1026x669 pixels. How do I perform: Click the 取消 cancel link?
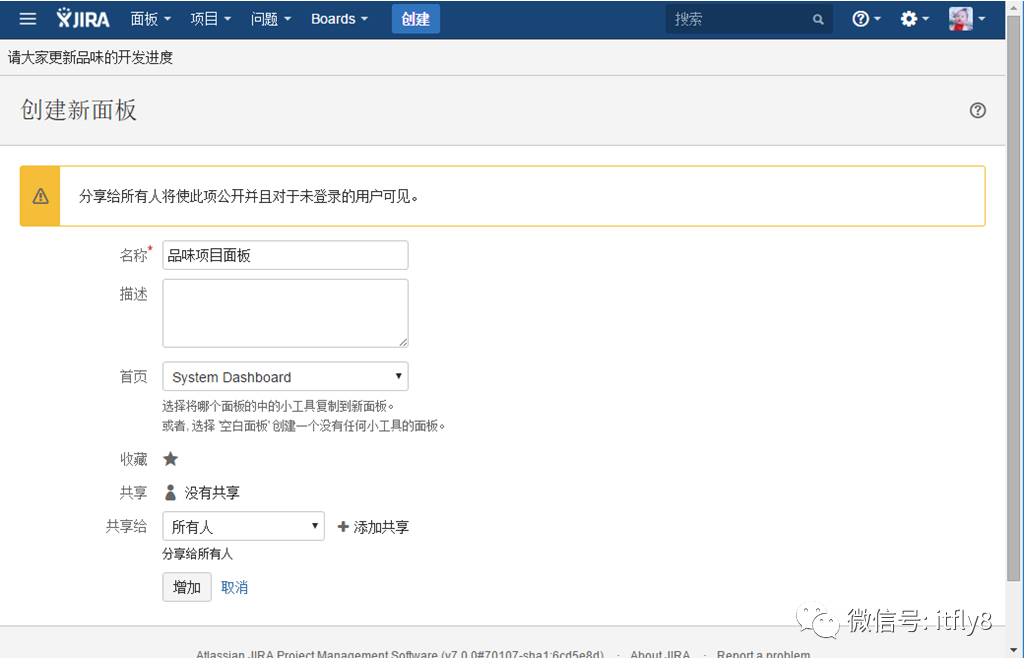point(234,587)
